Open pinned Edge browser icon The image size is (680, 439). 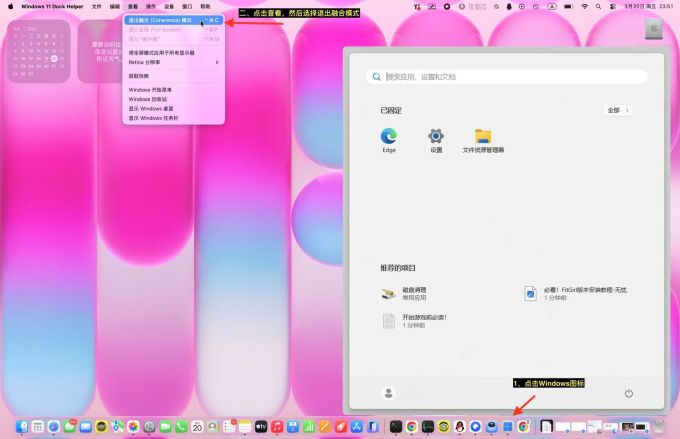(389, 140)
